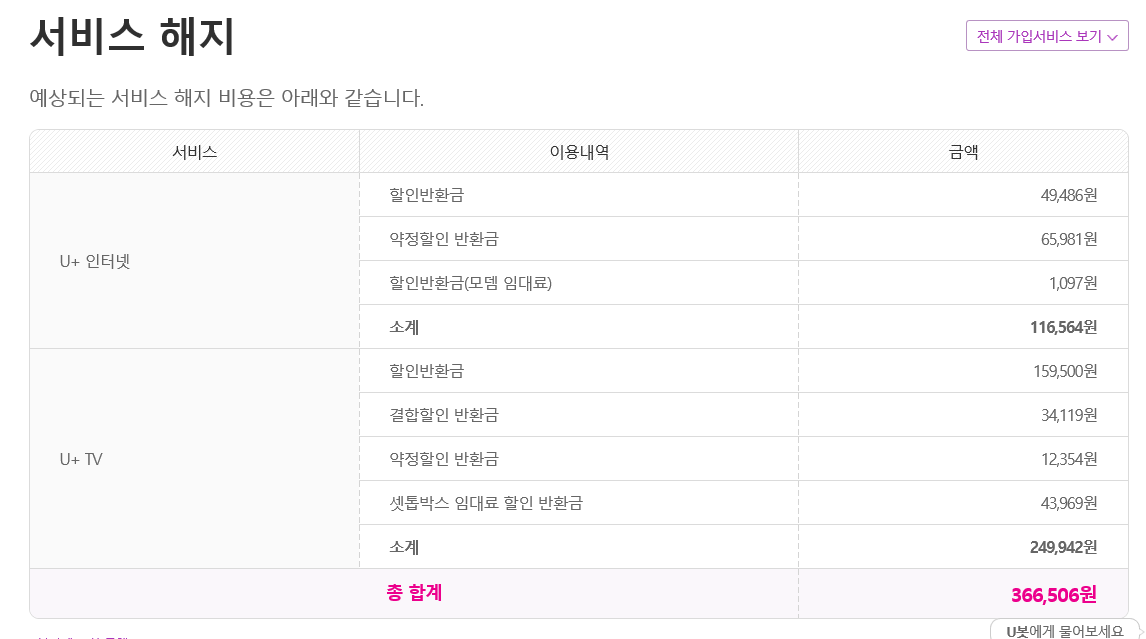Click the 서비스 해지 page heading
The image size is (1146, 639).
point(132,38)
